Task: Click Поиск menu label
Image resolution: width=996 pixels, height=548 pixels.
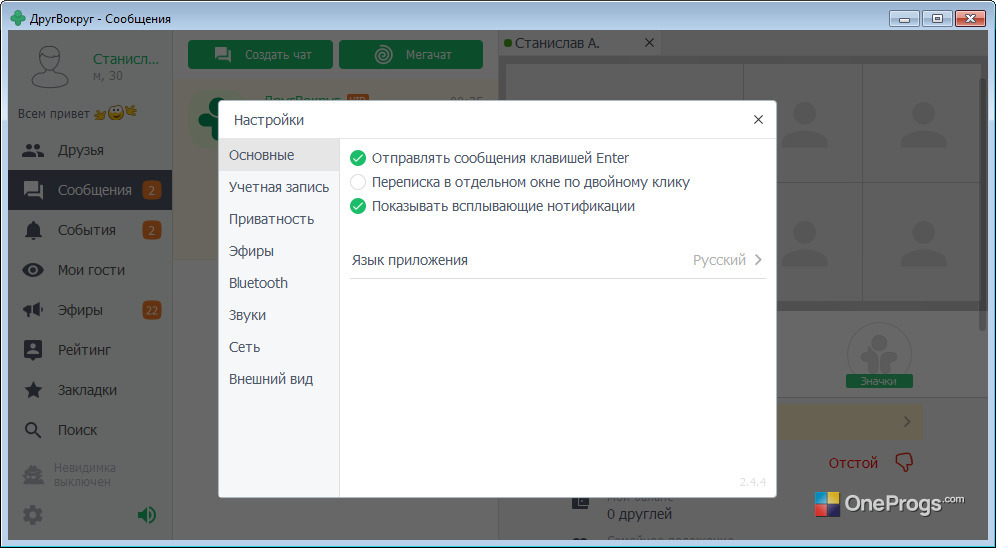Action: tap(77, 430)
